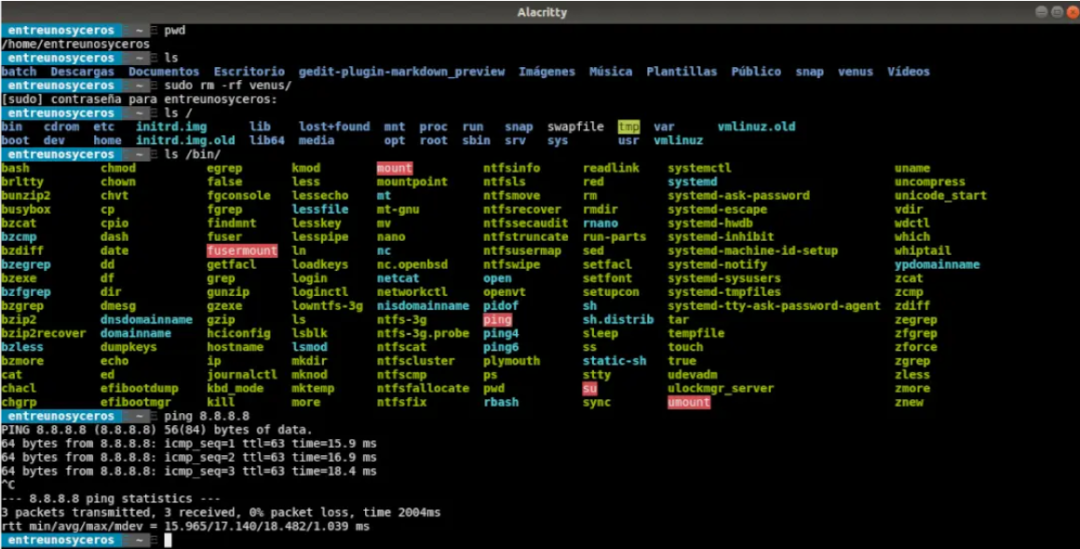The height and width of the screenshot is (549, 1080).
Task: Click the ^C interrupt line
Action: click(8, 485)
